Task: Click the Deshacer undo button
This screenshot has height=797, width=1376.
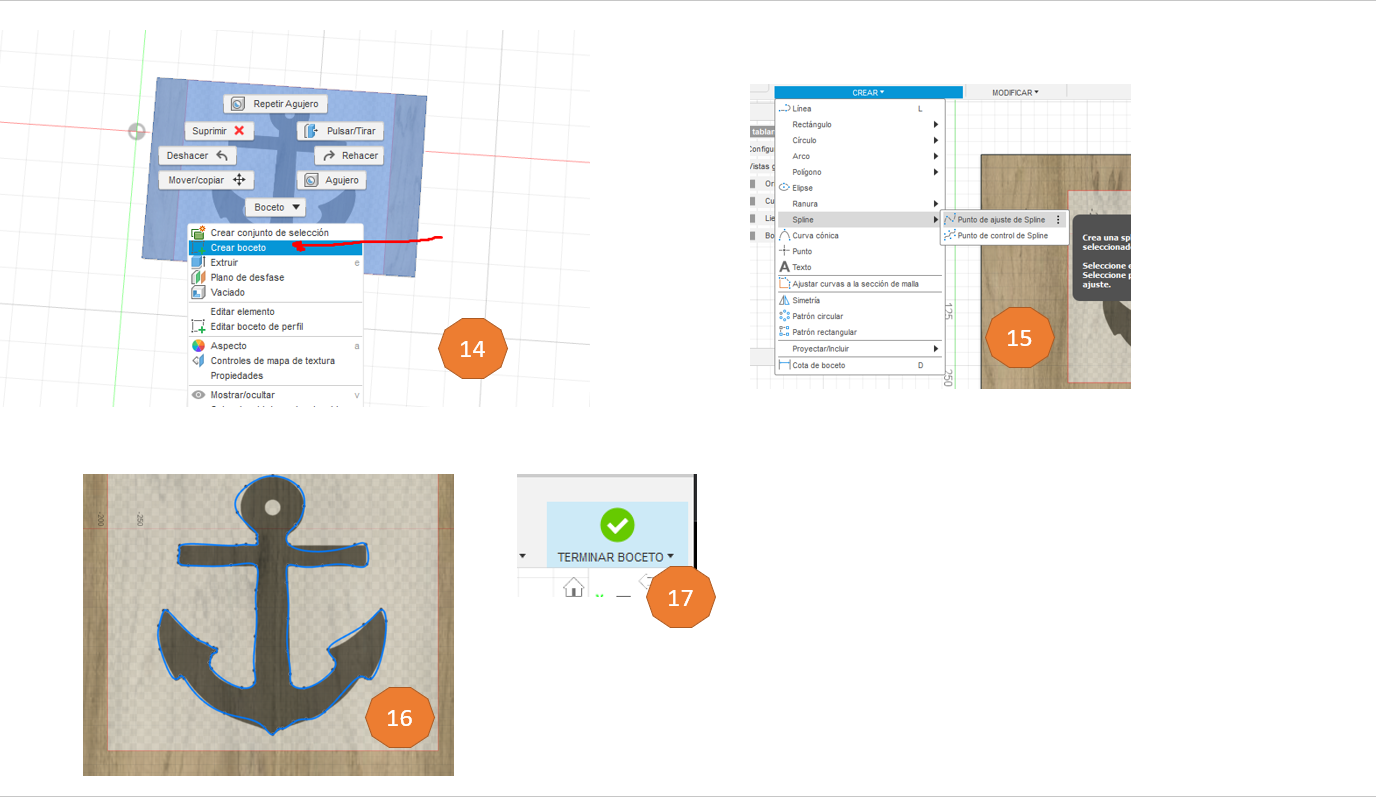Action: pyautogui.click(x=197, y=156)
